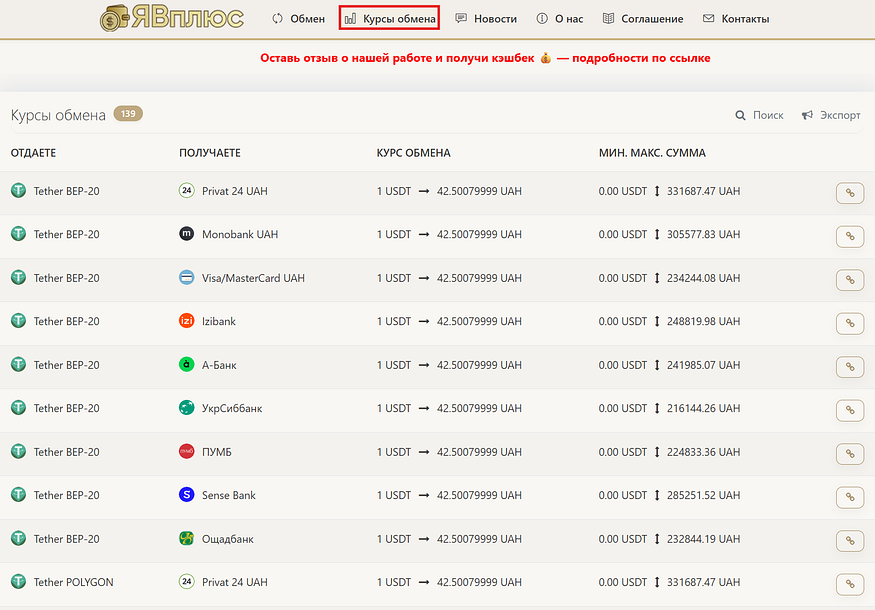875x610 pixels.
Task: Click the 285251.52 UAH max amount
Action: [704, 496]
